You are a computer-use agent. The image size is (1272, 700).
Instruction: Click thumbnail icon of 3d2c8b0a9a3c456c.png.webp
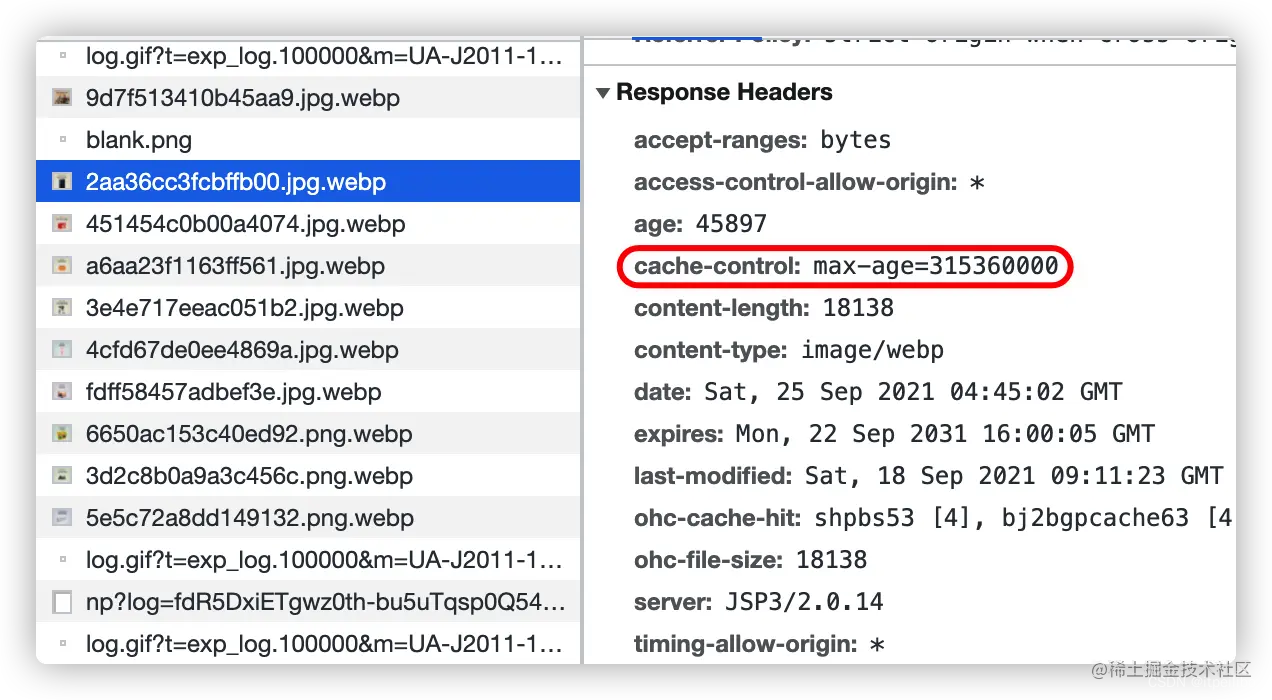click(x=62, y=476)
